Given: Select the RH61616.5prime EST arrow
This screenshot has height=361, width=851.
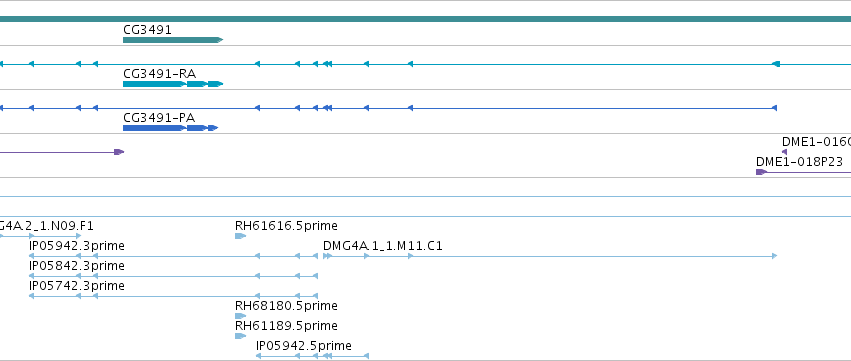Looking at the screenshot, I should point(240,236).
